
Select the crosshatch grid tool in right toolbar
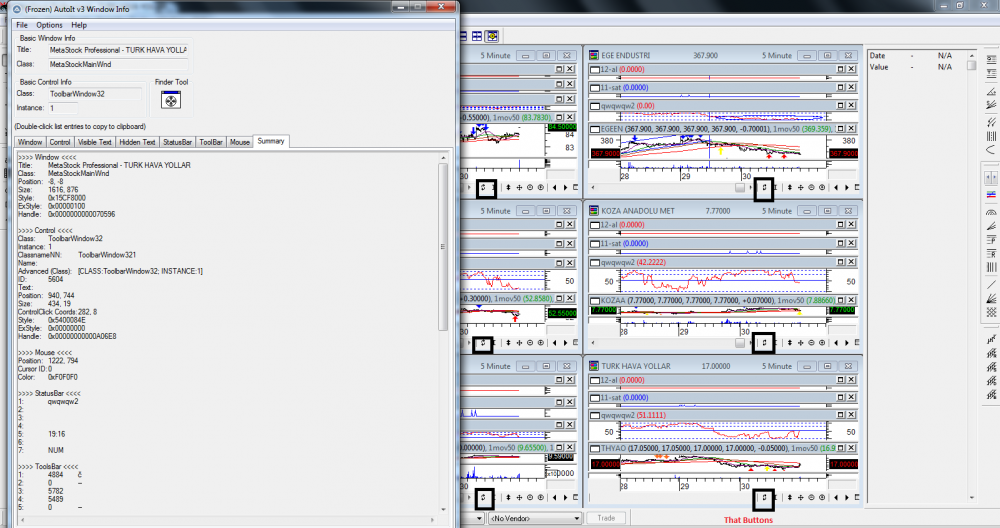pos(991,312)
